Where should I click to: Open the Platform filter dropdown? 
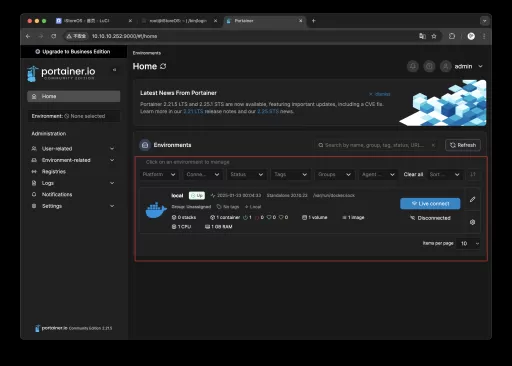159,174
